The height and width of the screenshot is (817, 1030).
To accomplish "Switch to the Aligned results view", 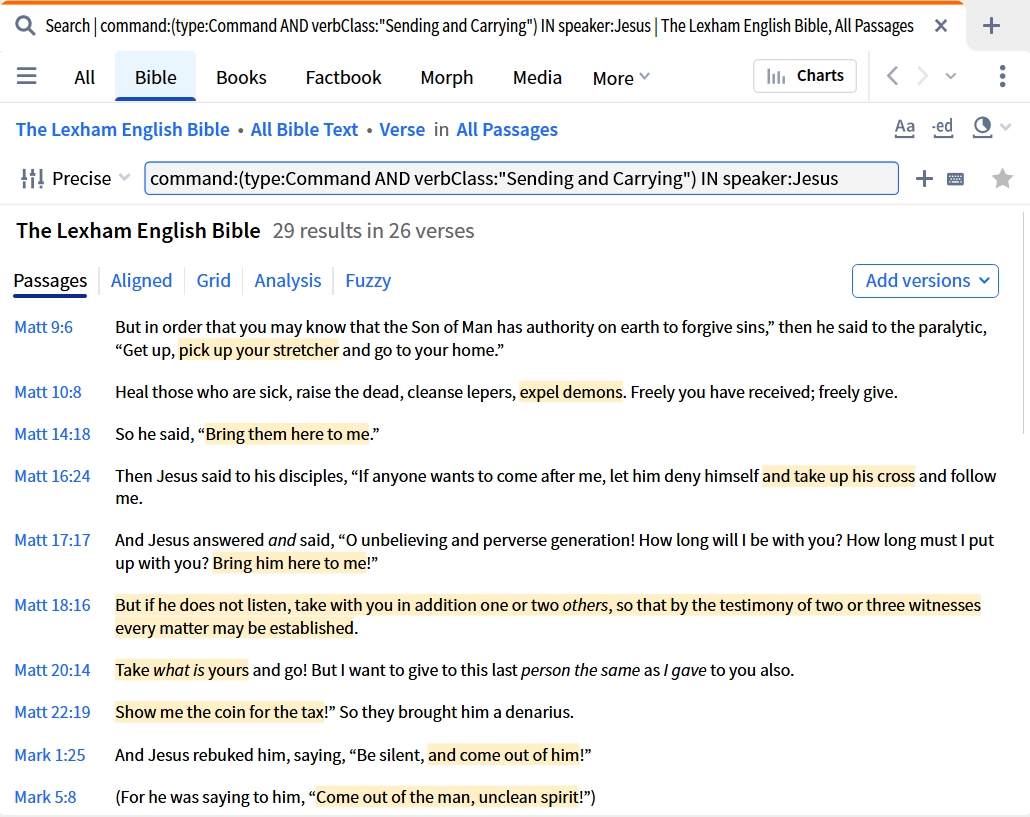I will pos(141,280).
